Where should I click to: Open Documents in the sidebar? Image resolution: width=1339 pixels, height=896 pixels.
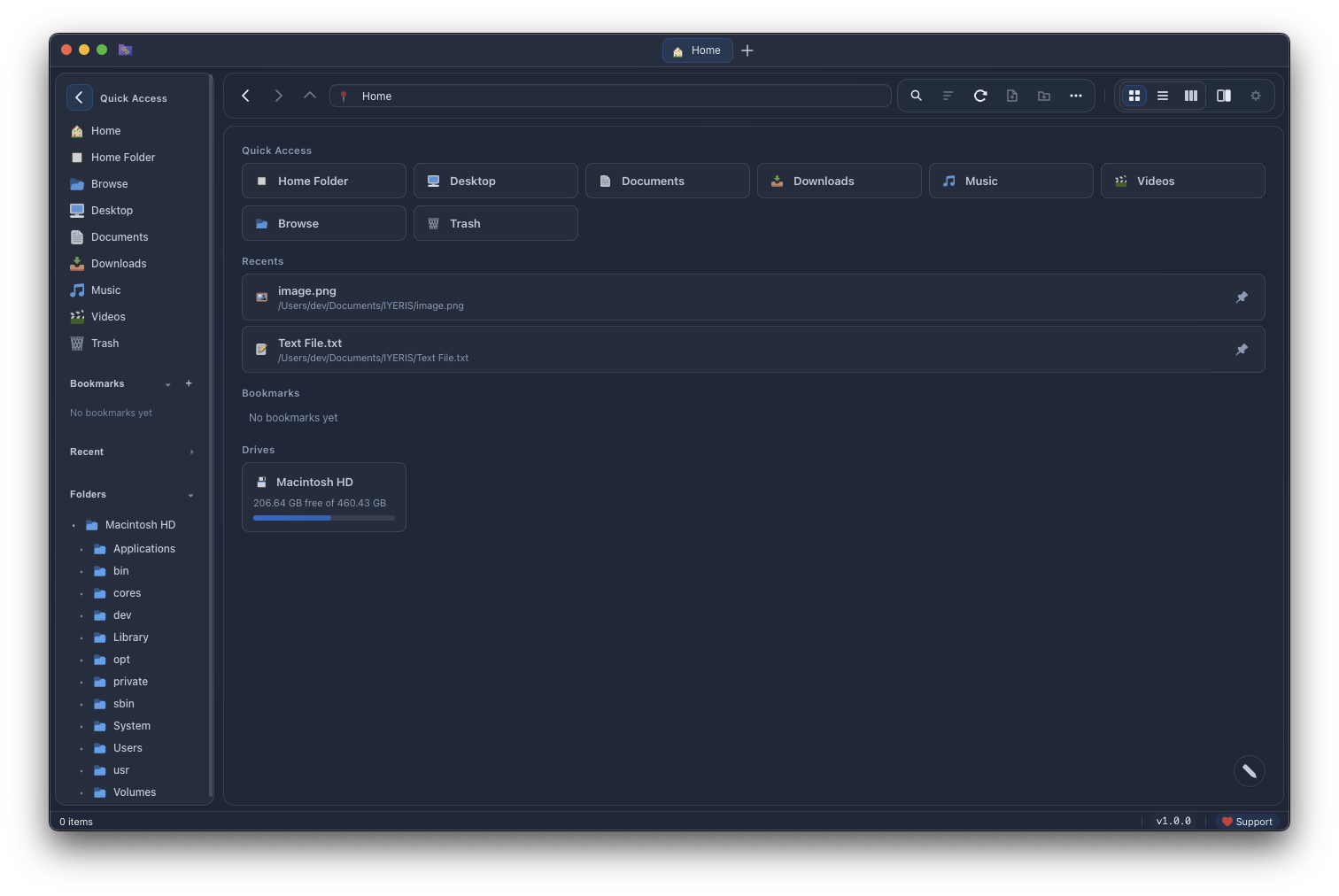click(x=133, y=237)
